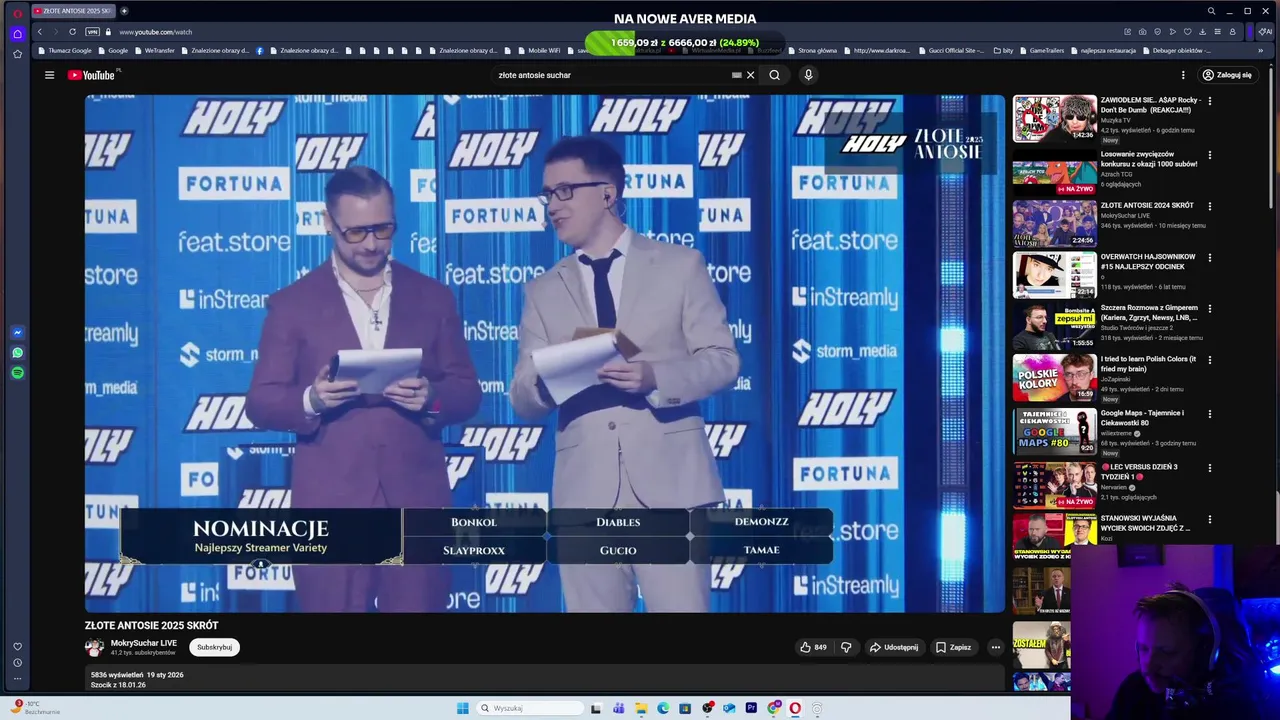Open options for Losowanie zwycięzców video
This screenshot has width=1280, height=720.
[x=1210, y=155]
